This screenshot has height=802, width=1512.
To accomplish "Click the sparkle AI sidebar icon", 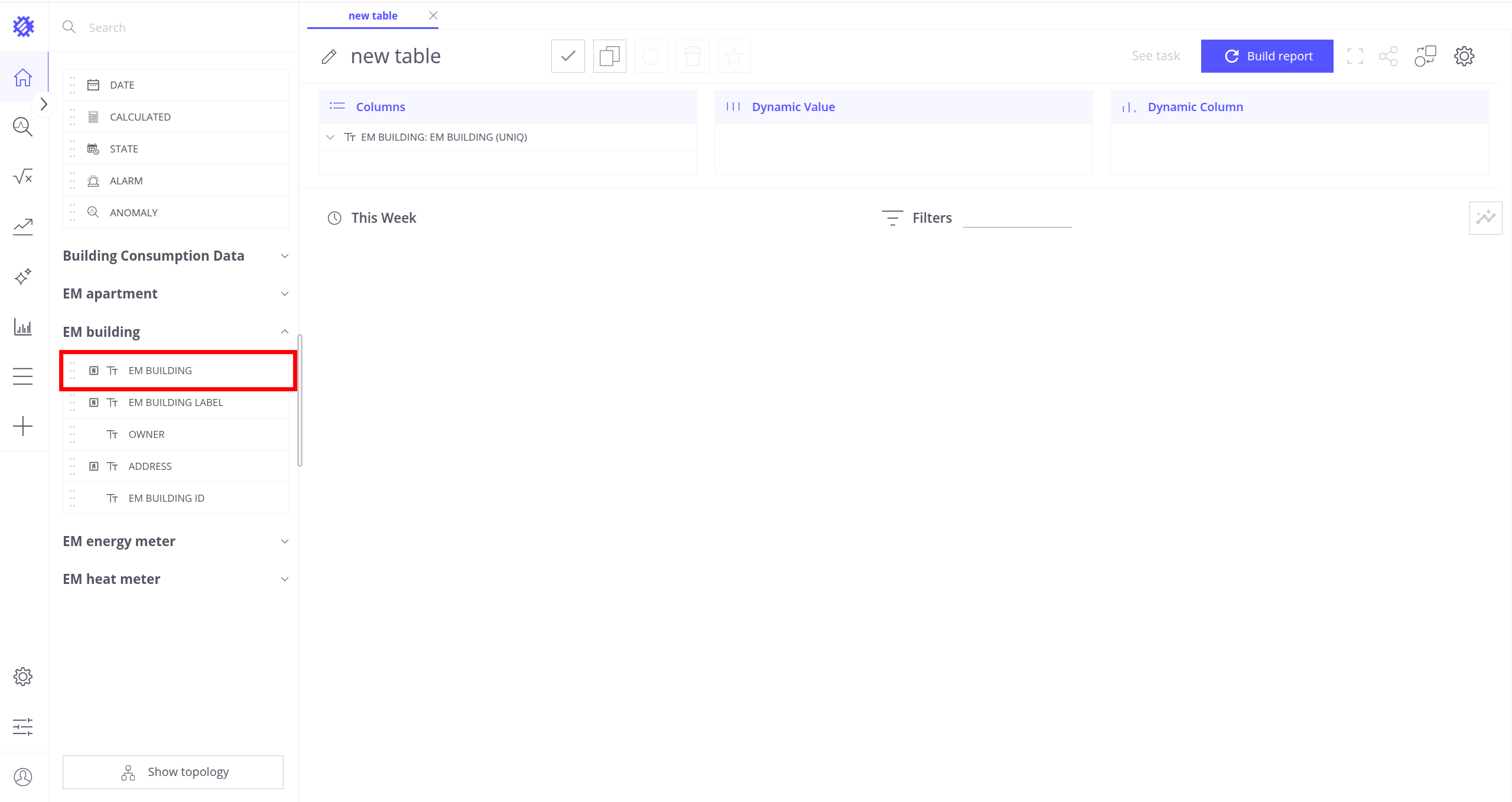I will tap(23, 277).
